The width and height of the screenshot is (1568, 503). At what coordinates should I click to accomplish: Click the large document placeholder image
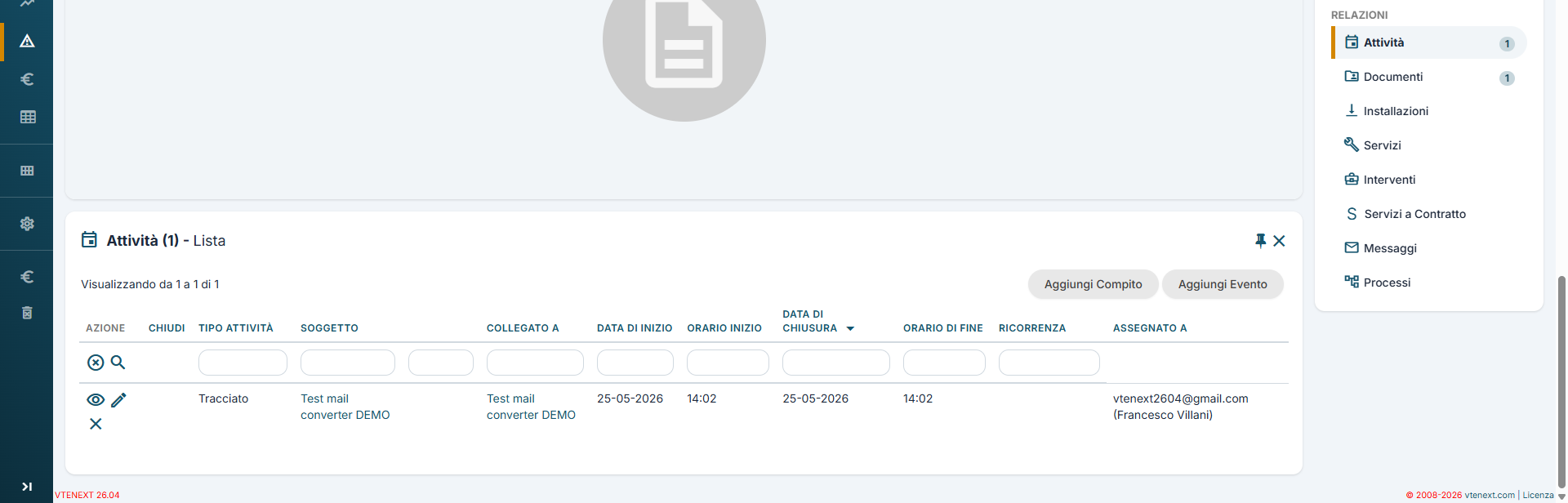pyautogui.click(x=684, y=41)
